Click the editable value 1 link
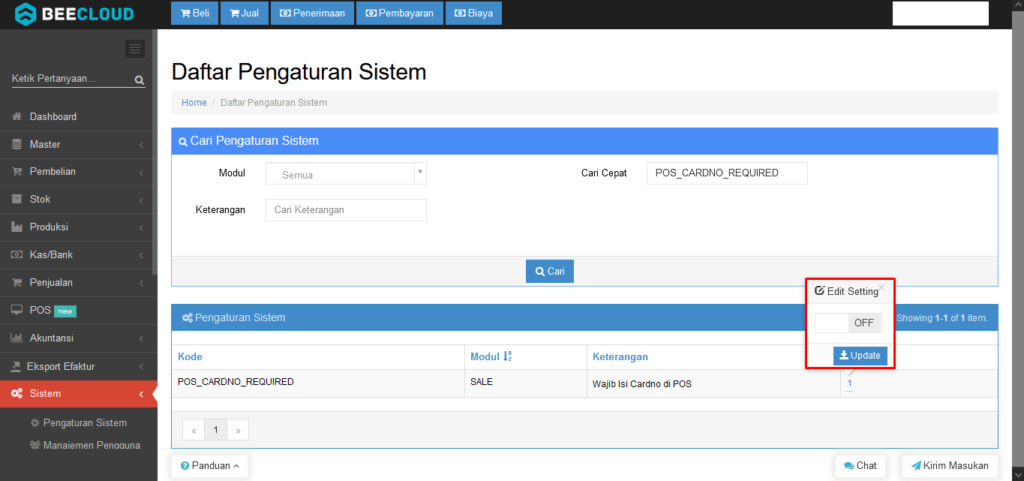Viewport: 1024px width, 481px height. point(850,383)
